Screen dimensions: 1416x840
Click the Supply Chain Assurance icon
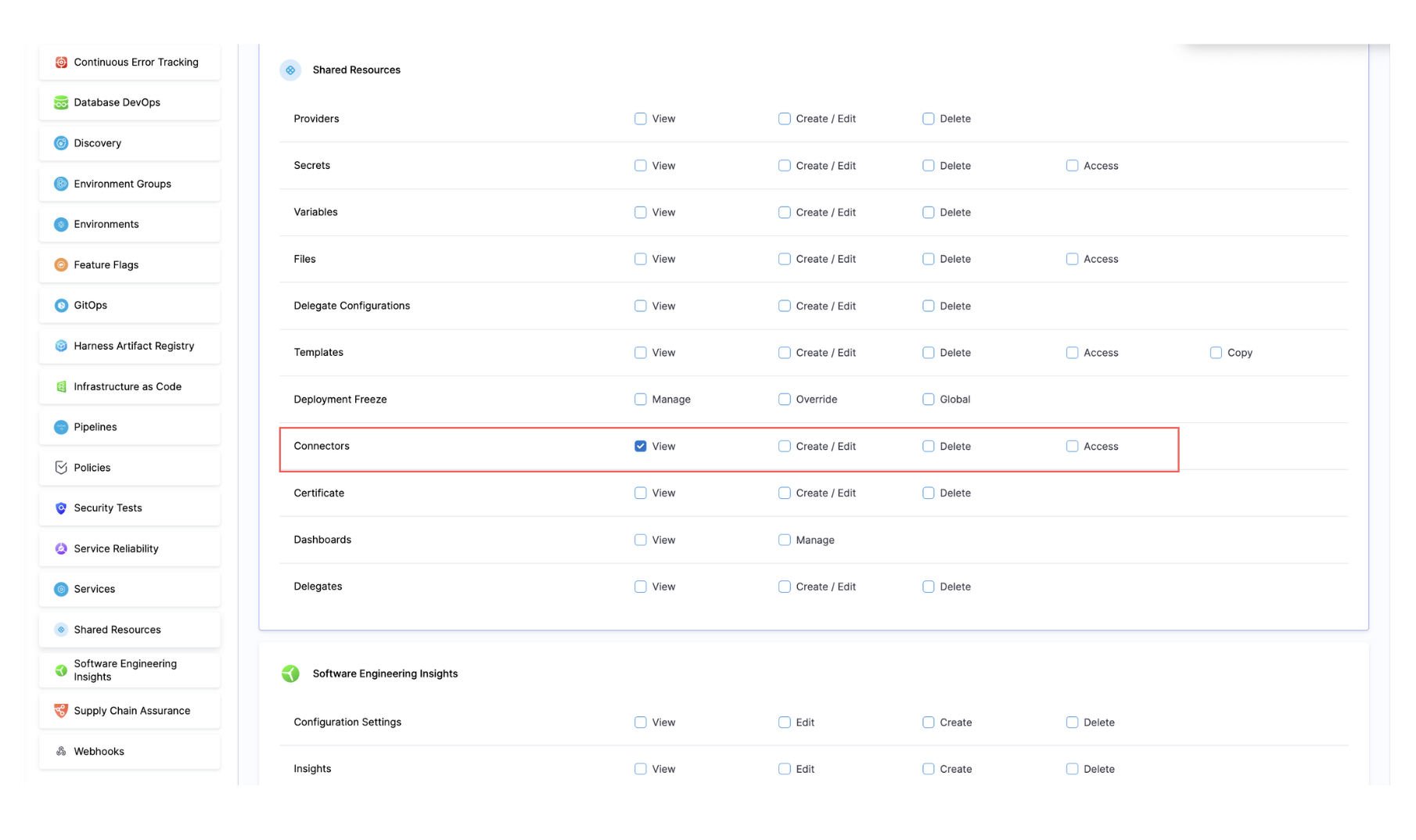[x=61, y=711]
